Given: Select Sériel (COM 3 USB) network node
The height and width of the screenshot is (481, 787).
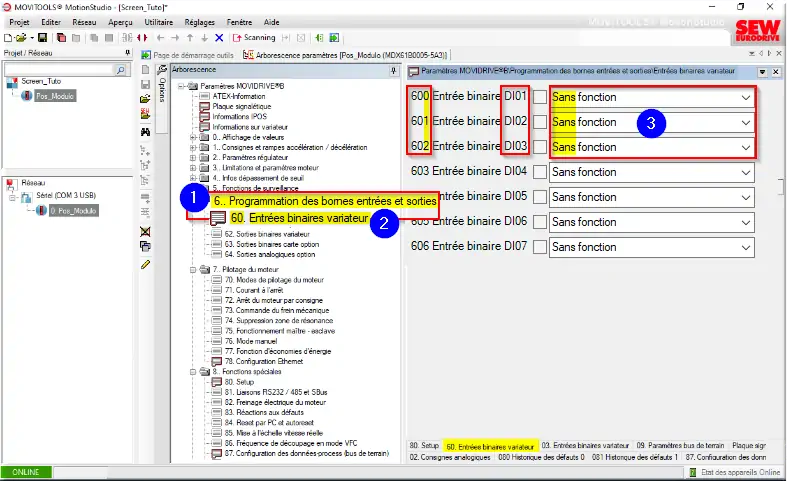Looking at the screenshot, I should tap(65, 195).
